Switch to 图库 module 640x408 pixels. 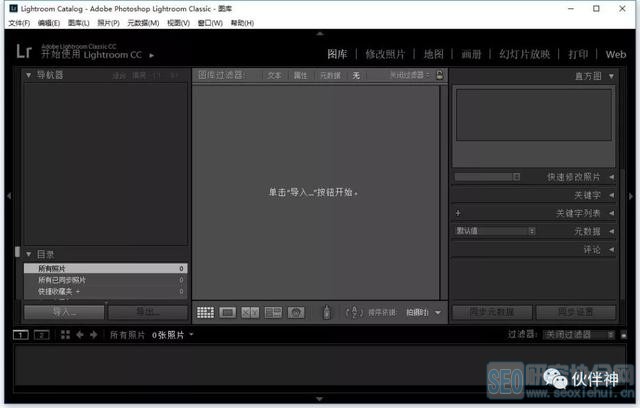point(338,54)
